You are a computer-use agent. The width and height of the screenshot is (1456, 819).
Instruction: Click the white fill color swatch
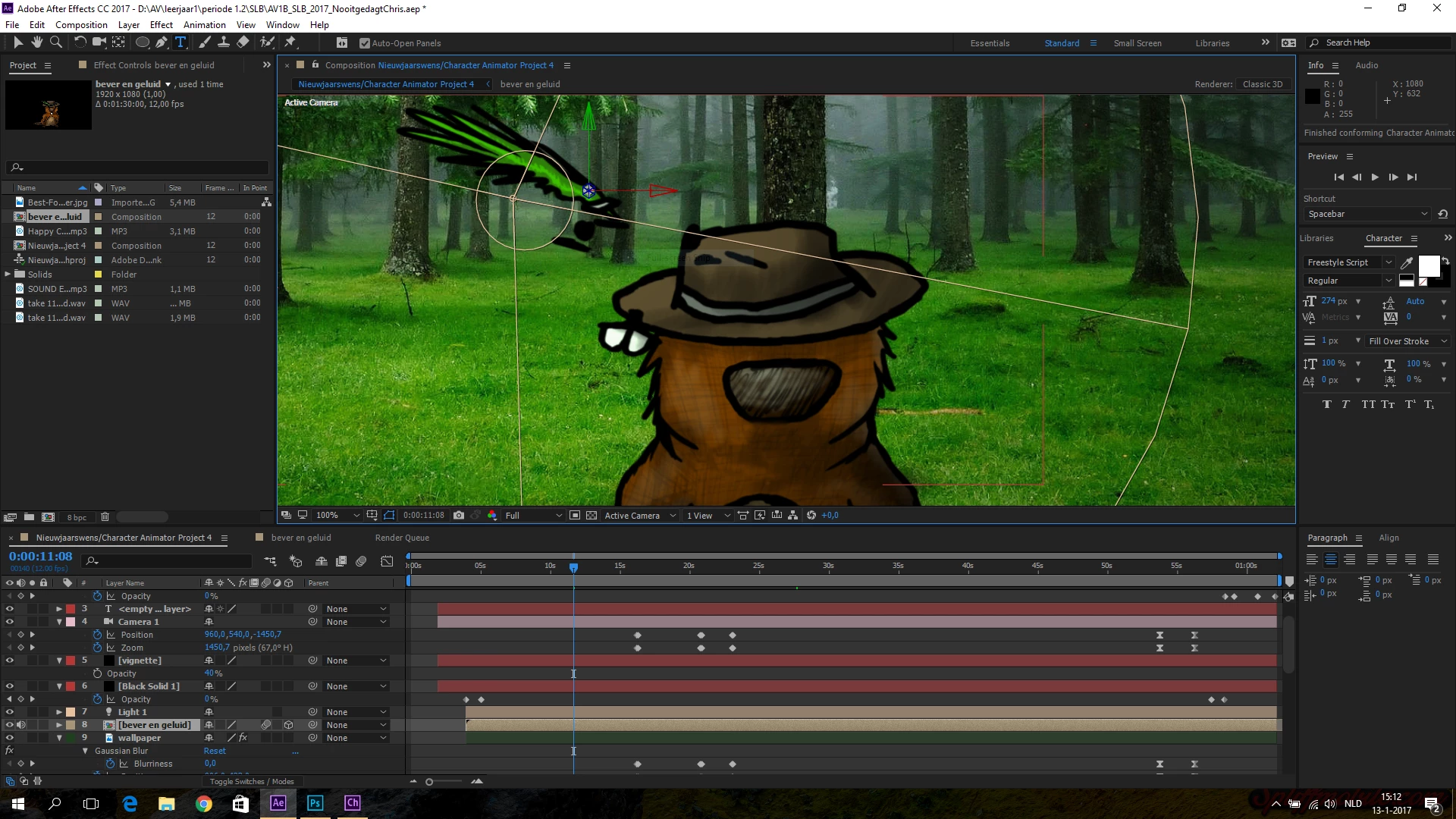coord(1428,265)
